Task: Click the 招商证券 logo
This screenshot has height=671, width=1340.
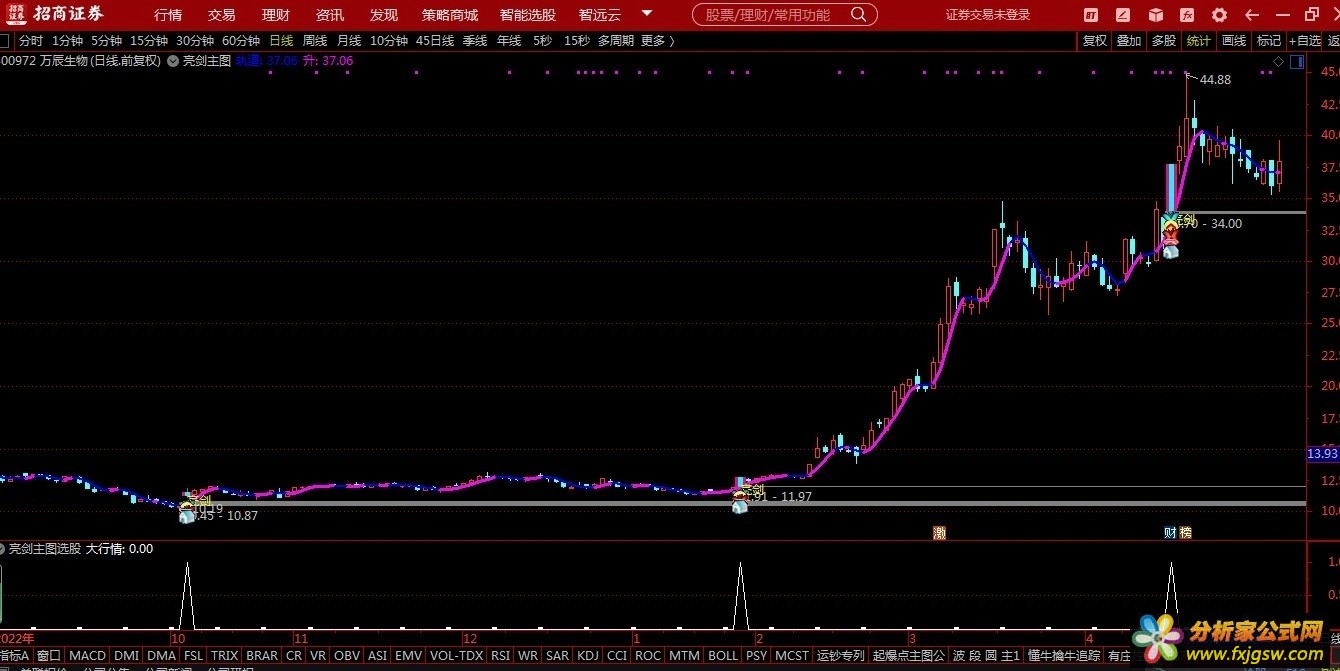Action: [x=54, y=14]
